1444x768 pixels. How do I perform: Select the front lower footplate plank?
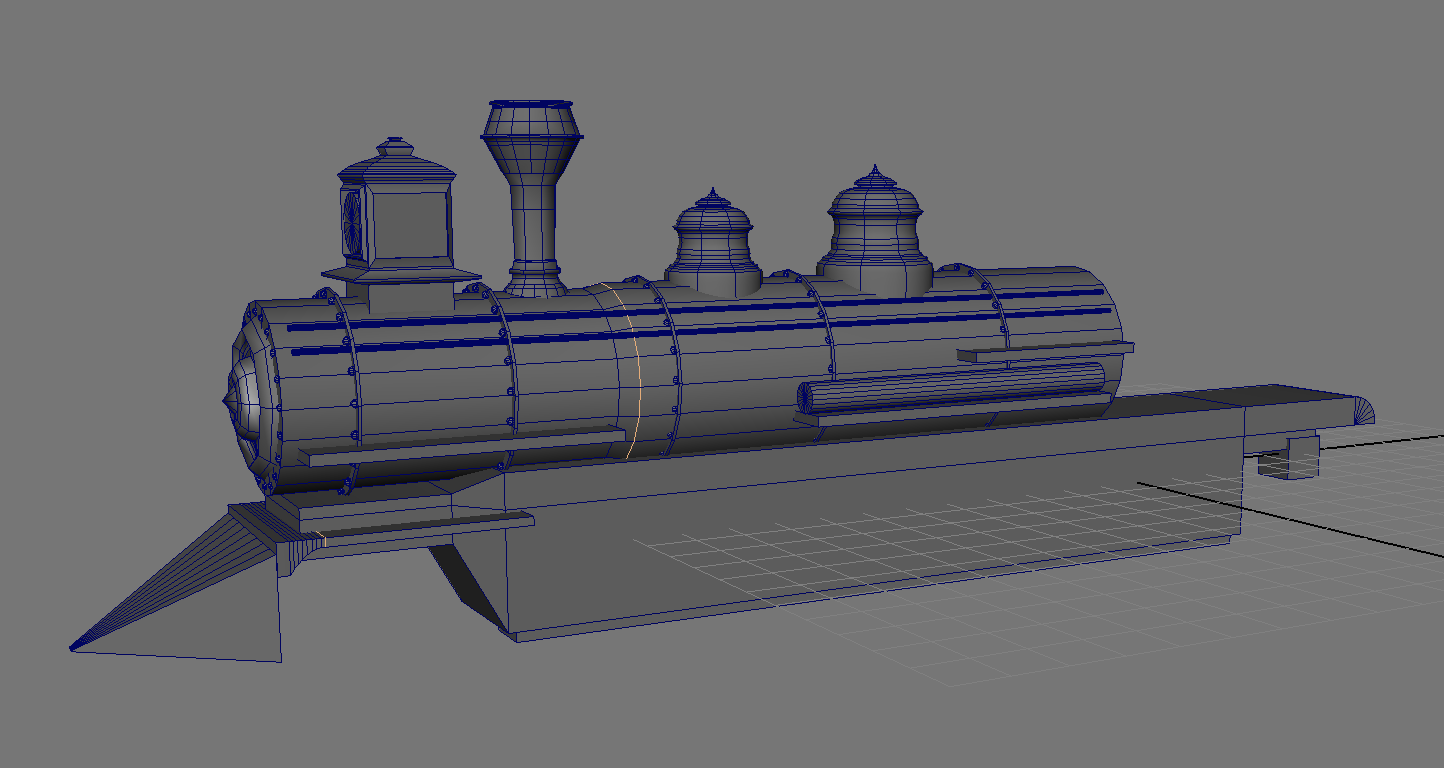415,522
